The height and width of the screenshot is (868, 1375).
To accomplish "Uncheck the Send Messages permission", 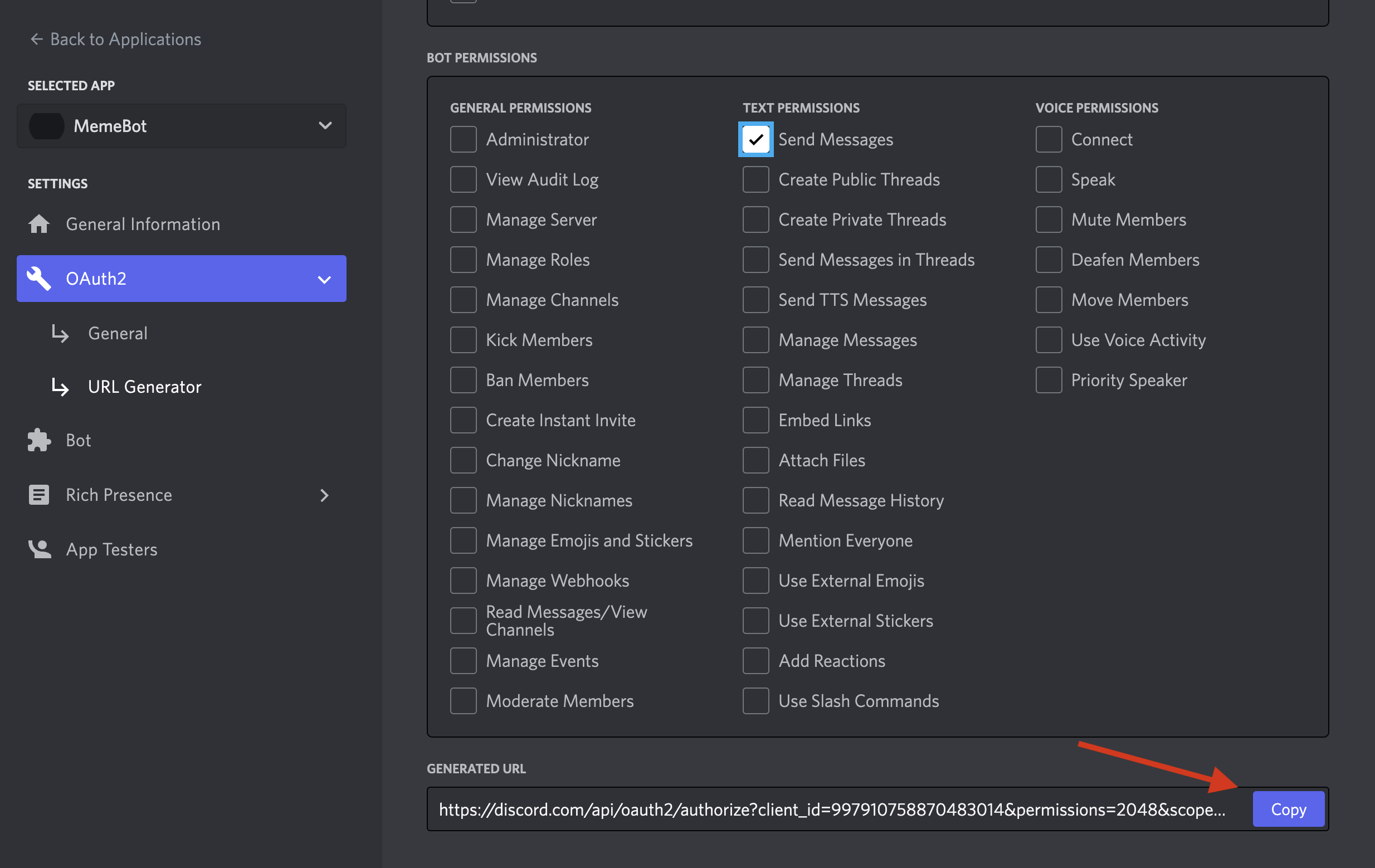I will coord(755,139).
